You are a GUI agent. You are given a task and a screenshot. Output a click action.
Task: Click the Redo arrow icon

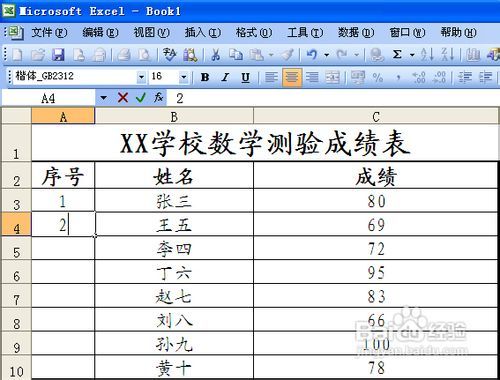(342, 55)
